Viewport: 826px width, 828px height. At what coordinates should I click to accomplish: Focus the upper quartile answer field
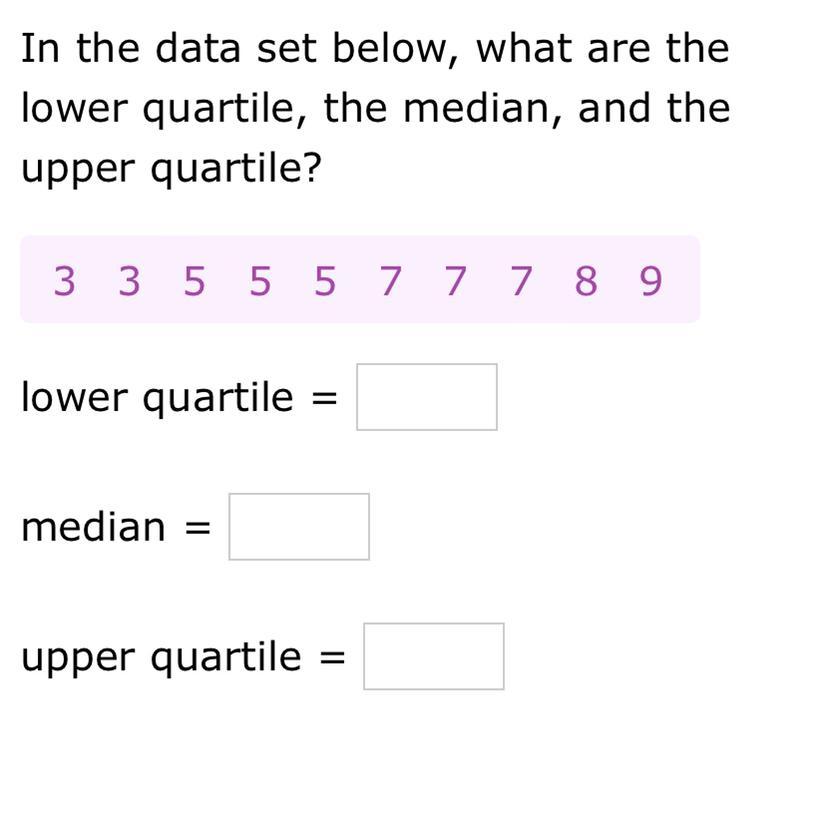point(434,656)
